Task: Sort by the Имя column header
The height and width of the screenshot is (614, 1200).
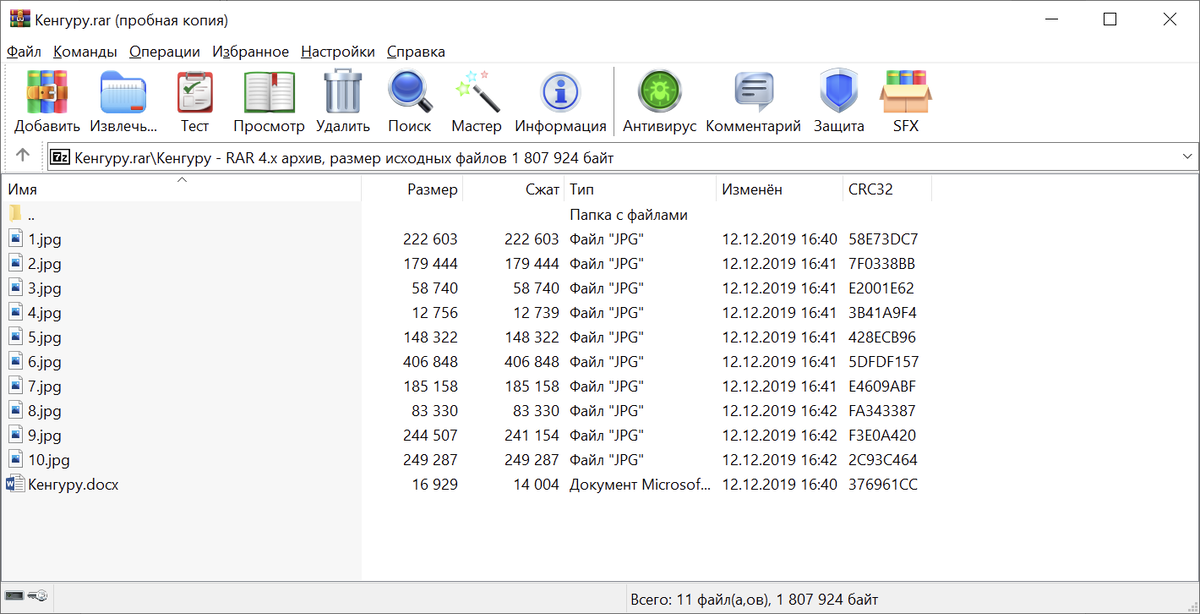Action: pyautogui.click(x=181, y=189)
